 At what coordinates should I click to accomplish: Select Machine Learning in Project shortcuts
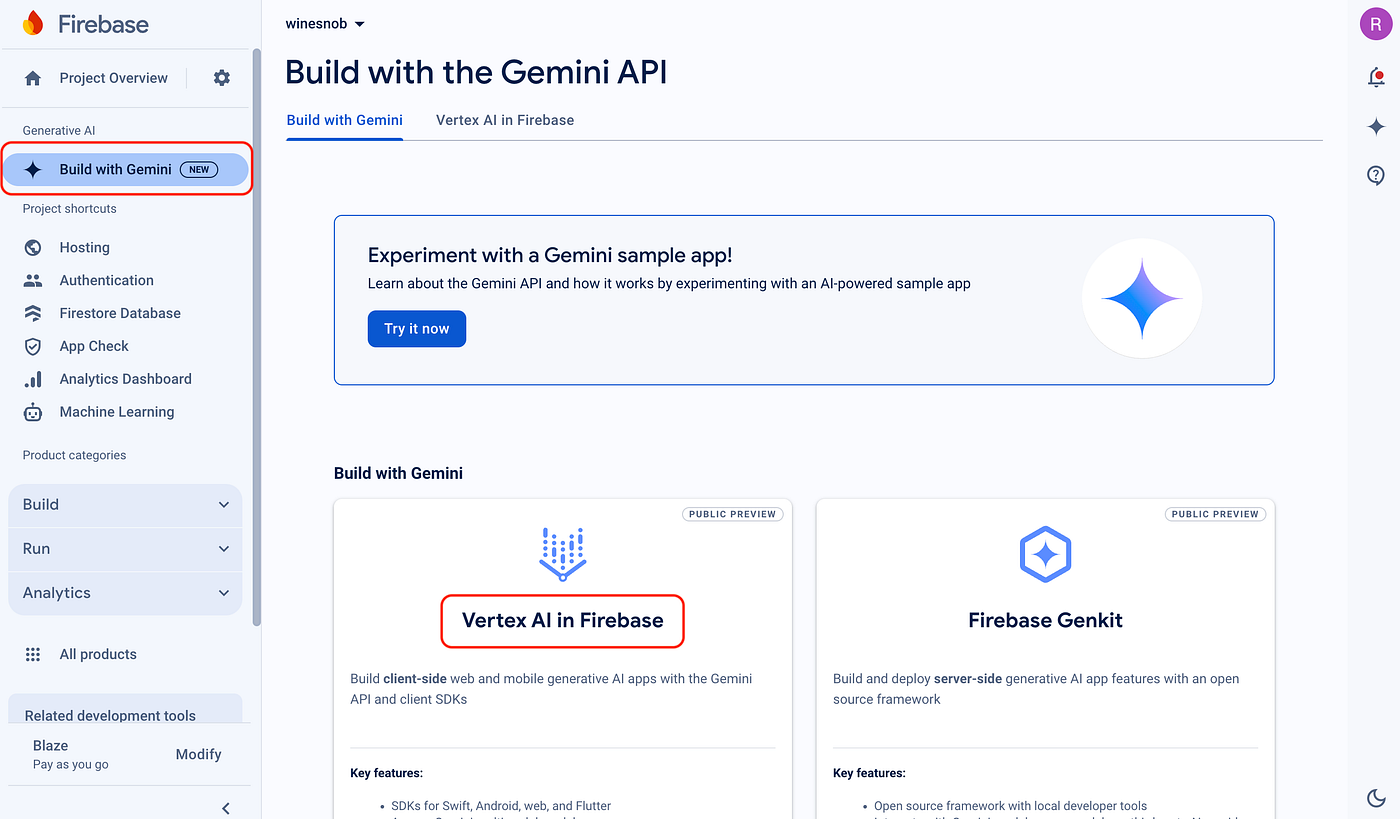(x=116, y=412)
